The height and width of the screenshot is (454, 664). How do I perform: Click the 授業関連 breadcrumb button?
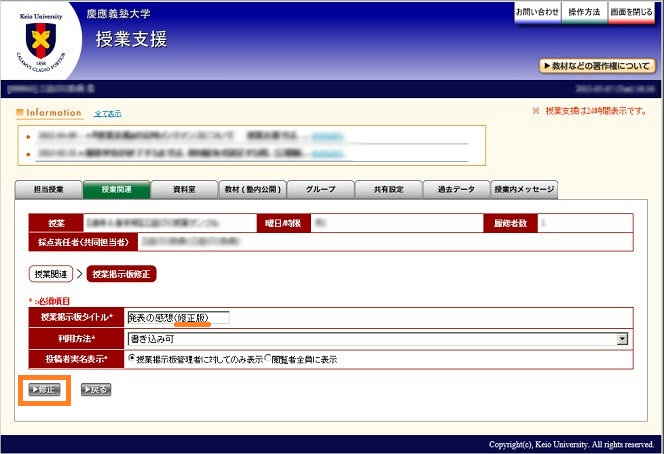(x=51, y=273)
